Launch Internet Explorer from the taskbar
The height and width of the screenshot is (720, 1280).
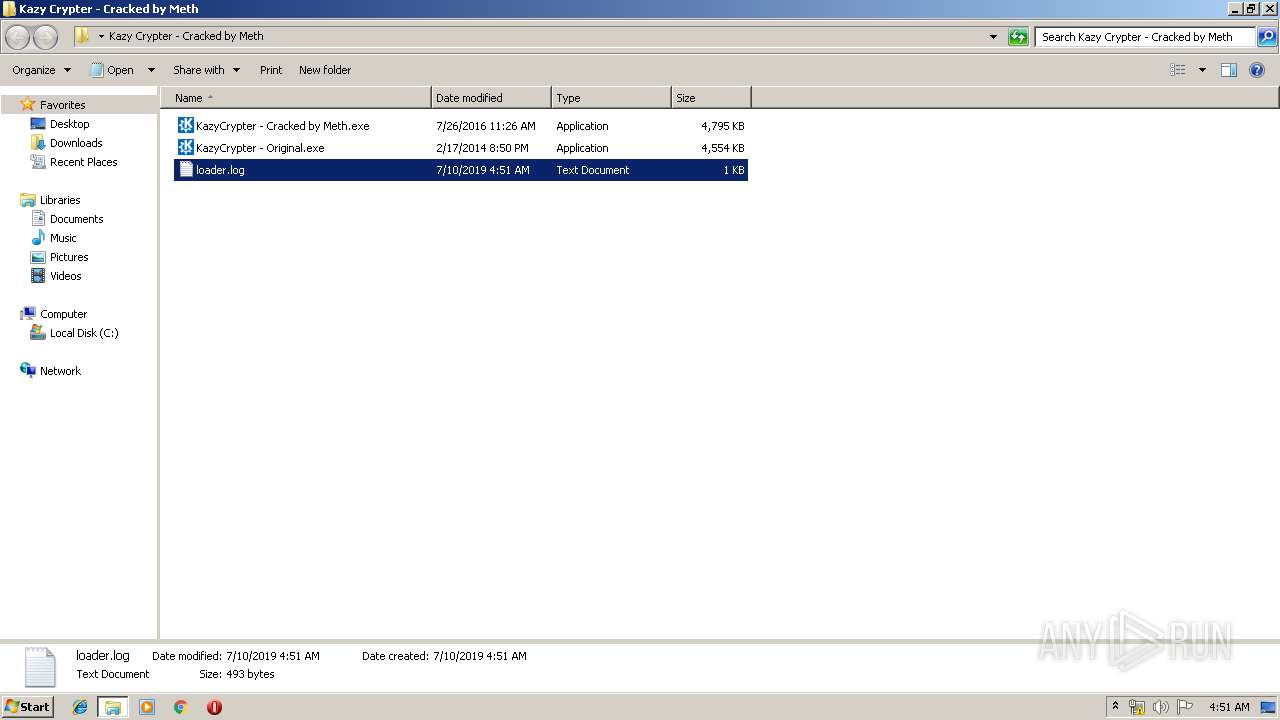coord(80,707)
